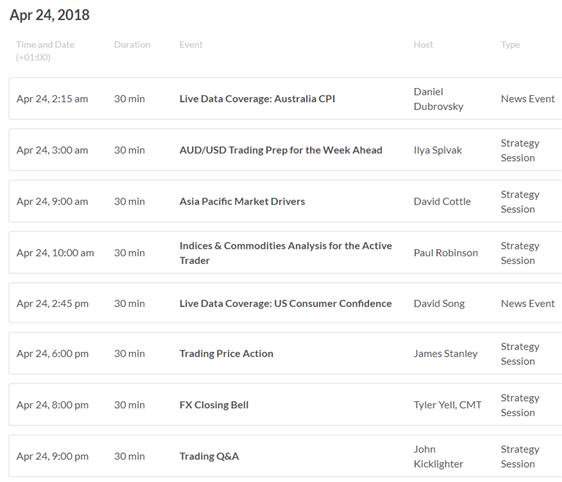
Task: Click News Event type in Australia CPI row
Action: pyautogui.click(x=528, y=99)
